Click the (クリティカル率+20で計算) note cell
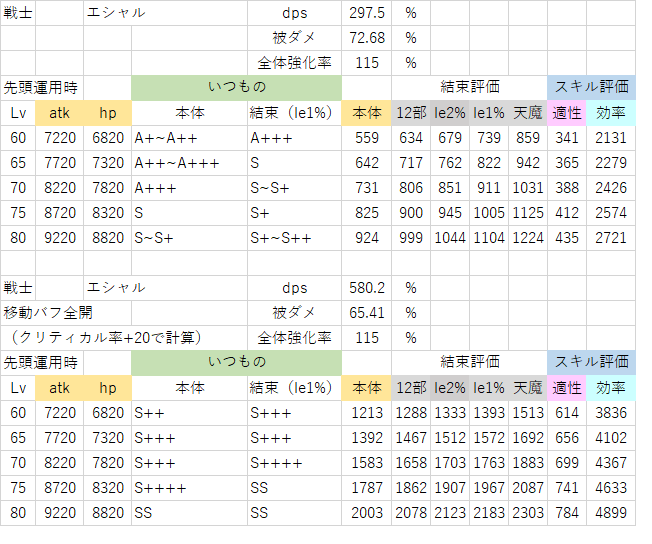This screenshot has width=652, height=544. pos(124,338)
